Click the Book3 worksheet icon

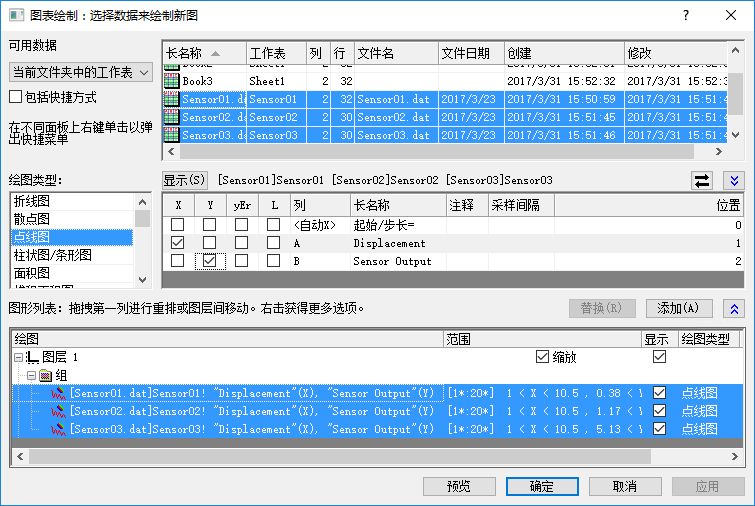click(x=172, y=81)
